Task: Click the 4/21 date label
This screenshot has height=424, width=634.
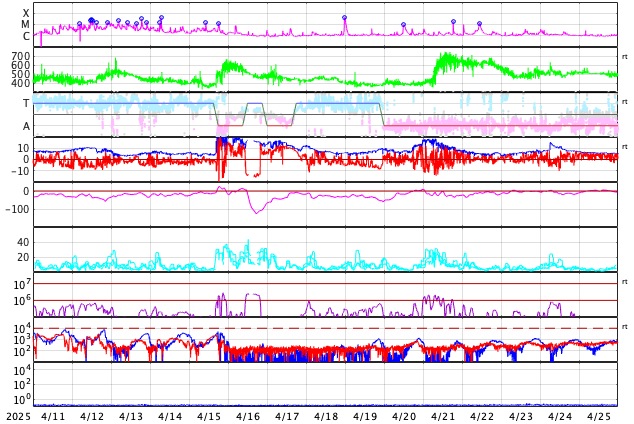Action: coord(443,416)
